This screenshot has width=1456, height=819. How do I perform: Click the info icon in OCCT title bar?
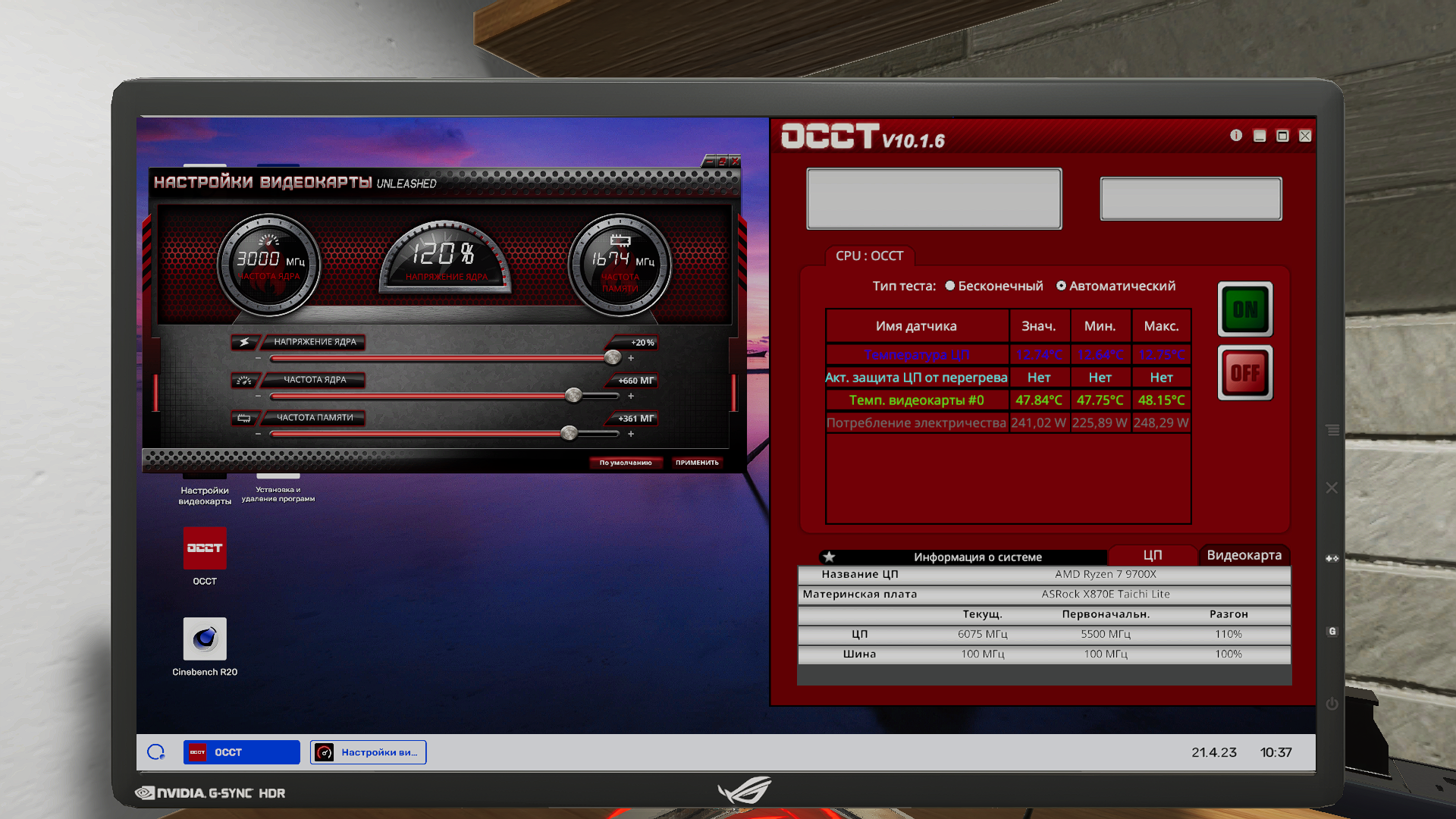pyautogui.click(x=1236, y=136)
